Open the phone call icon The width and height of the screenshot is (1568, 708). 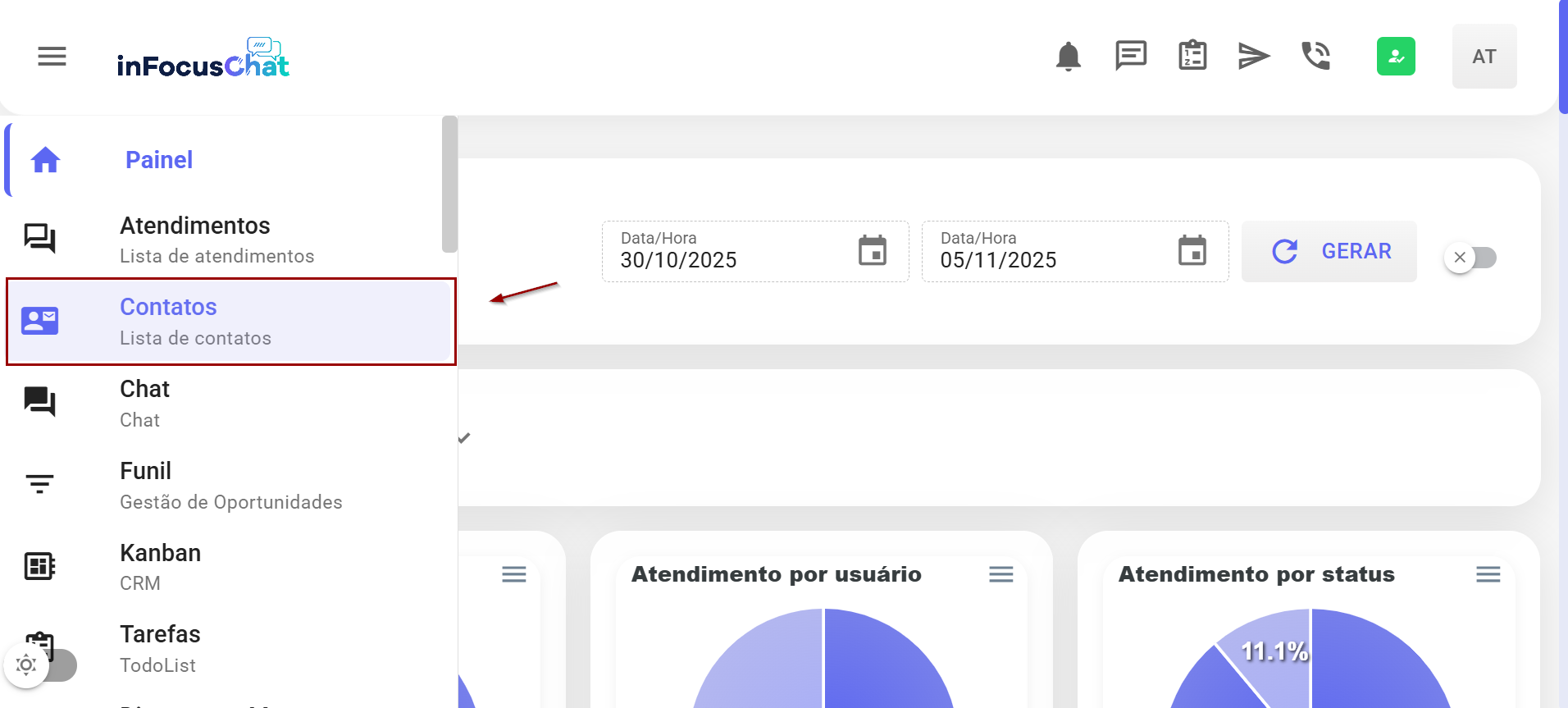coord(1315,56)
